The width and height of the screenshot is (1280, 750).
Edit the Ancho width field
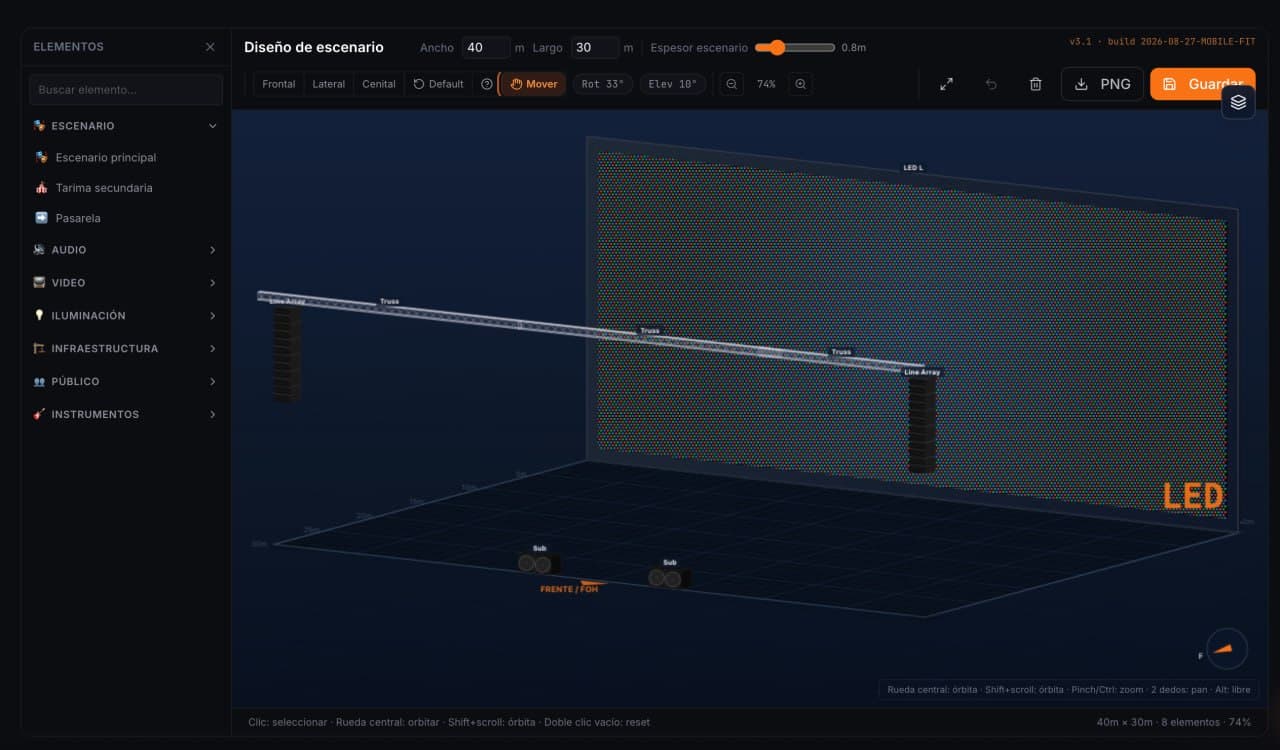[486, 47]
